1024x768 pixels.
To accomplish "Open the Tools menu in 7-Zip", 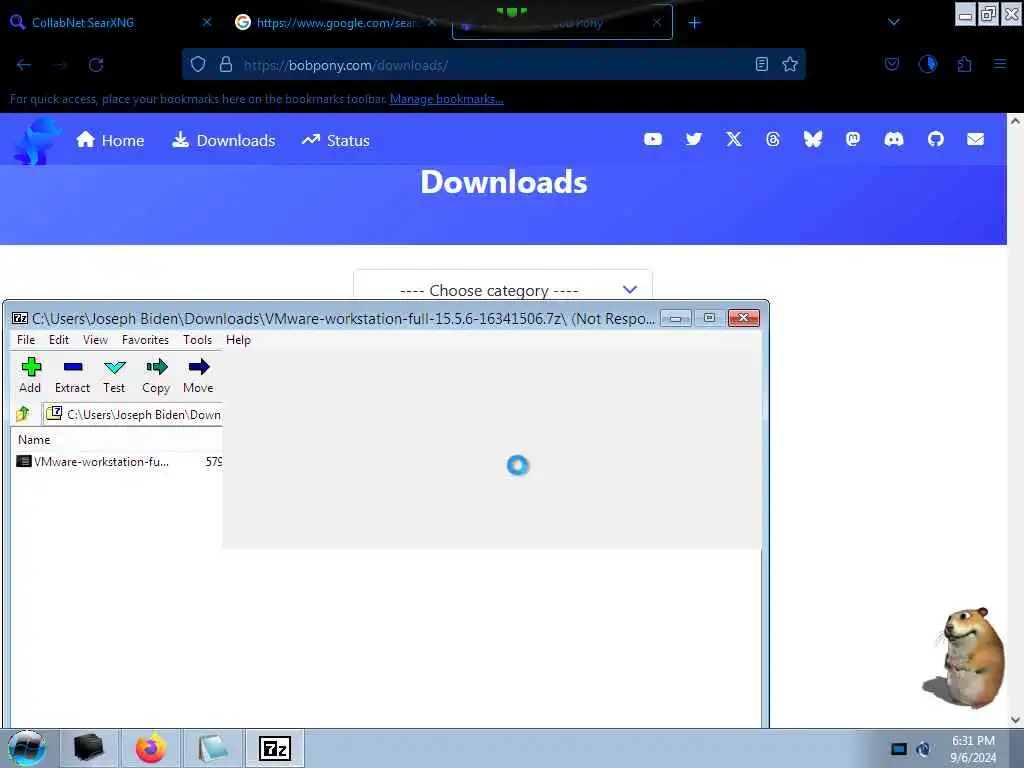I will point(197,340).
